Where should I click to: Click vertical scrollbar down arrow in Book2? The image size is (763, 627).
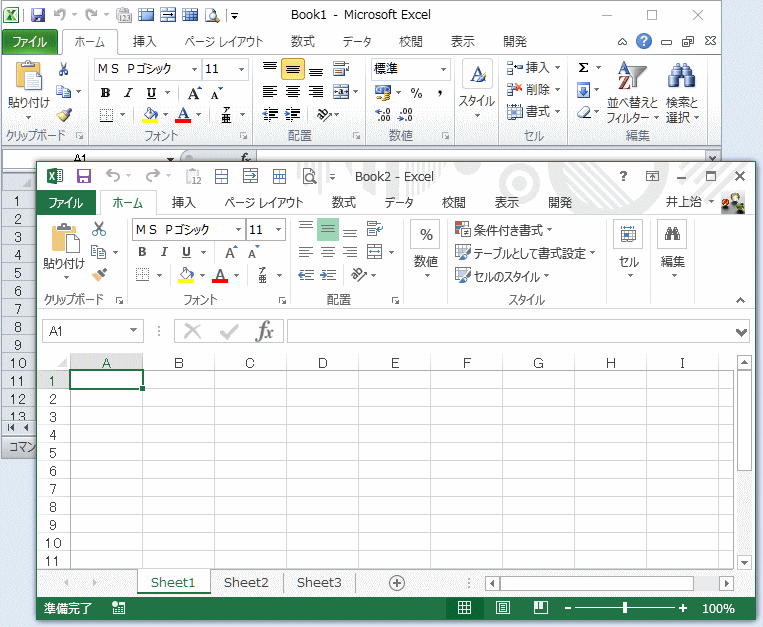click(744, 563)
